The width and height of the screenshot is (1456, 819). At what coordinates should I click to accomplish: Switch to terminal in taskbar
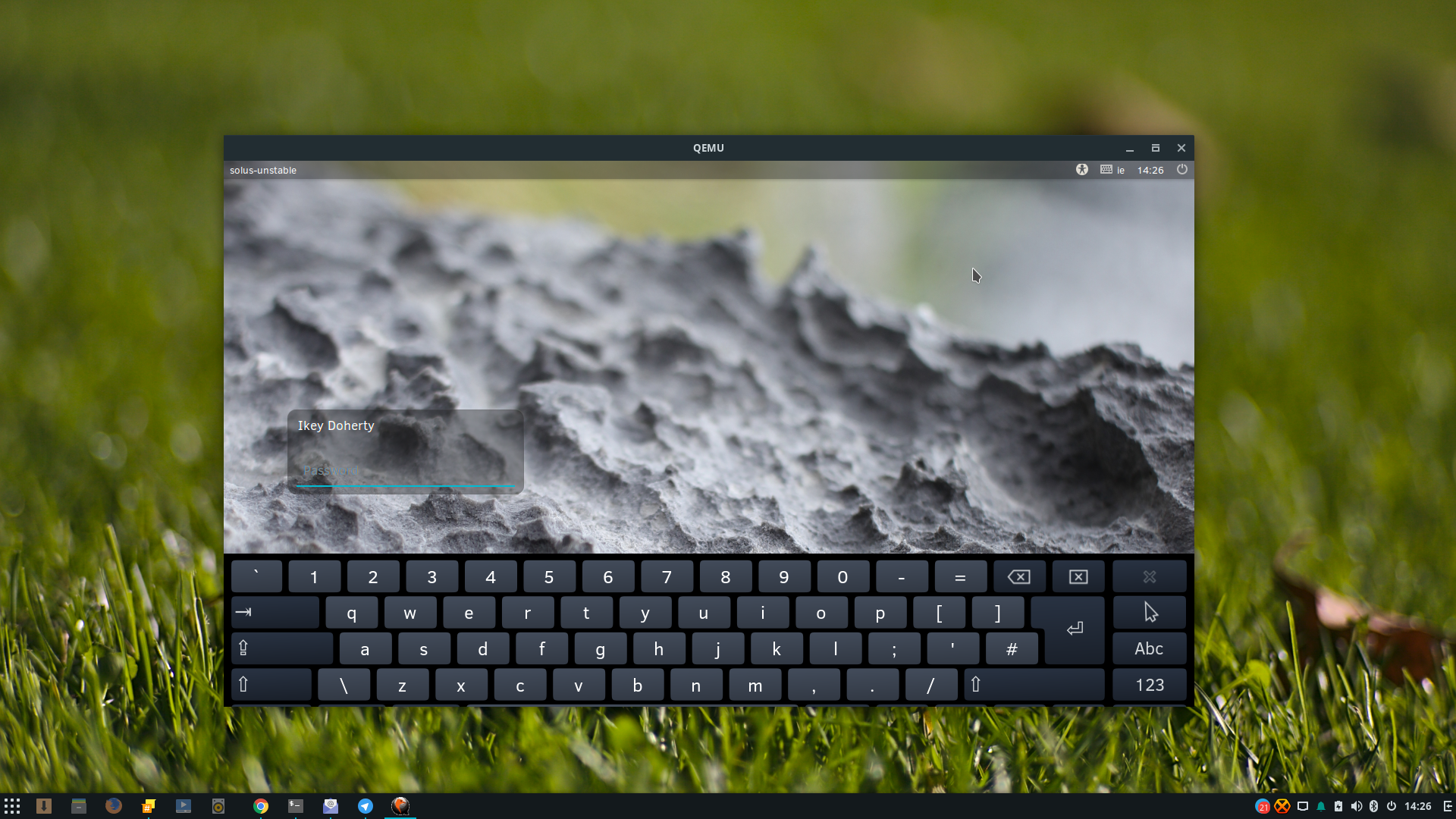(x=296, y=806)
